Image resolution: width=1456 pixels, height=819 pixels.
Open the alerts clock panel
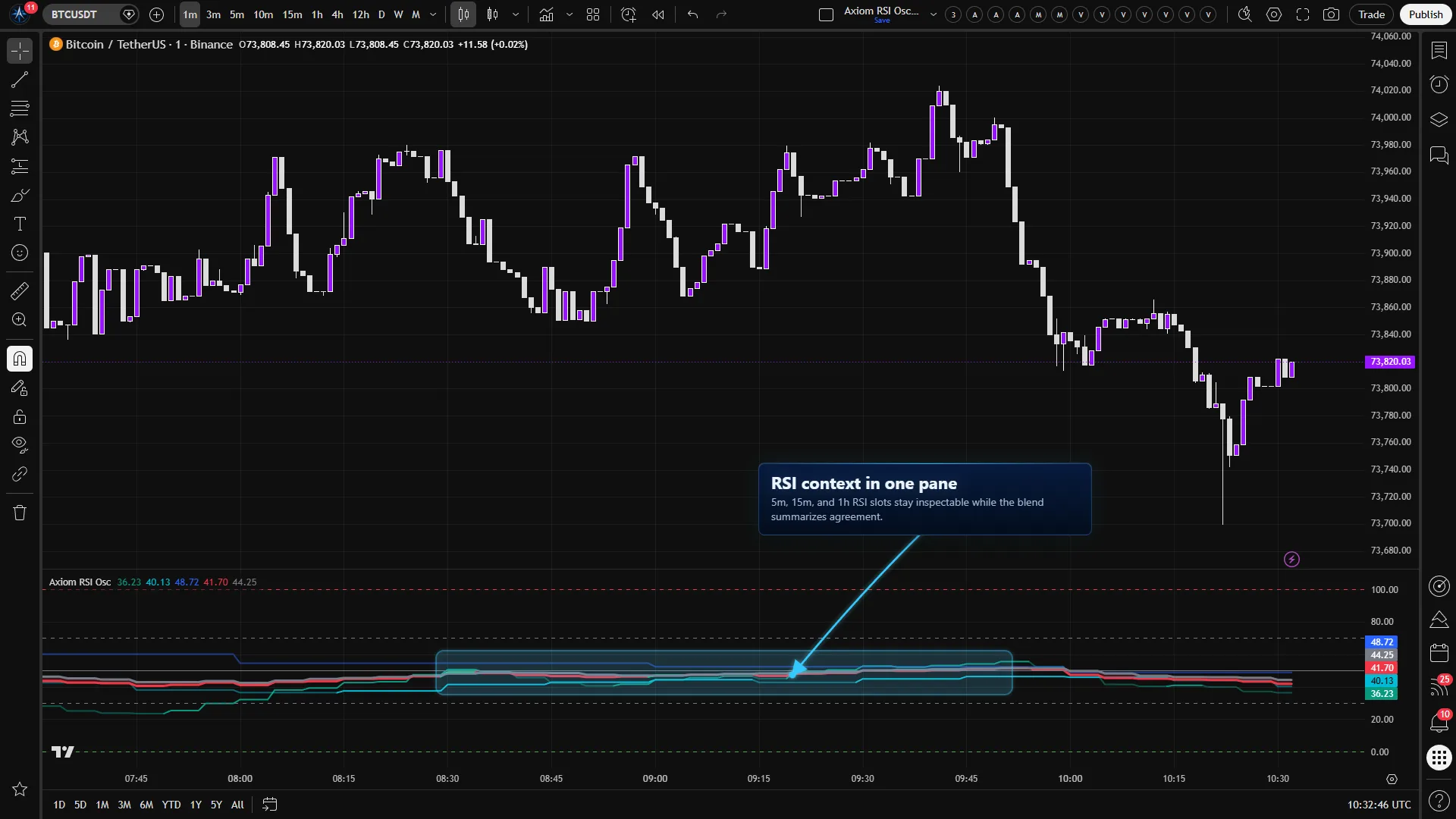[1439, 84]
